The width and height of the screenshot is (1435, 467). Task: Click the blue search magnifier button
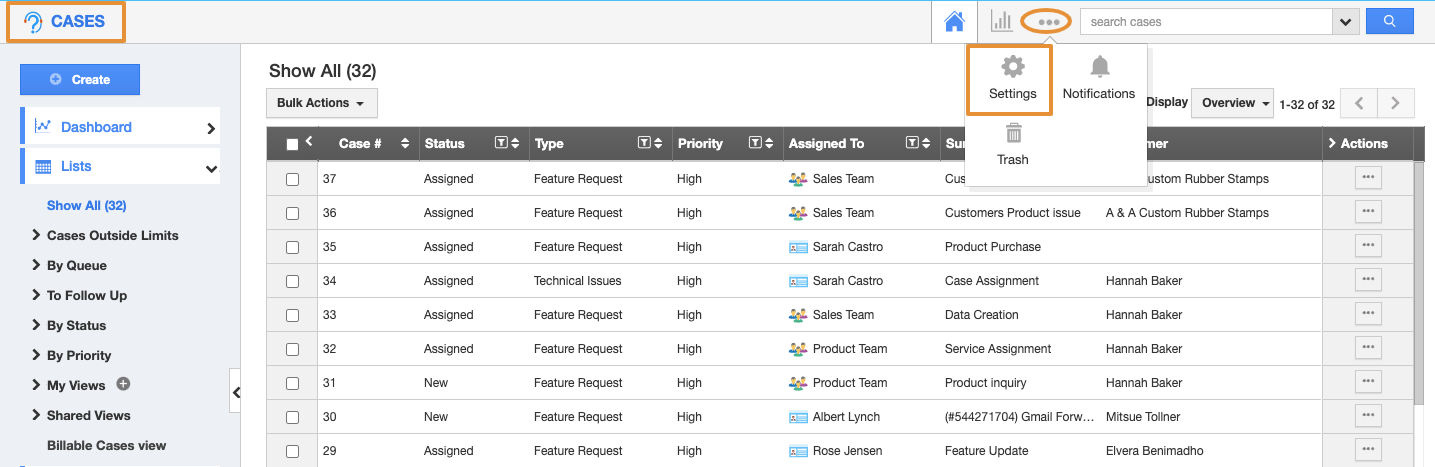click(x=1389, y=21)
